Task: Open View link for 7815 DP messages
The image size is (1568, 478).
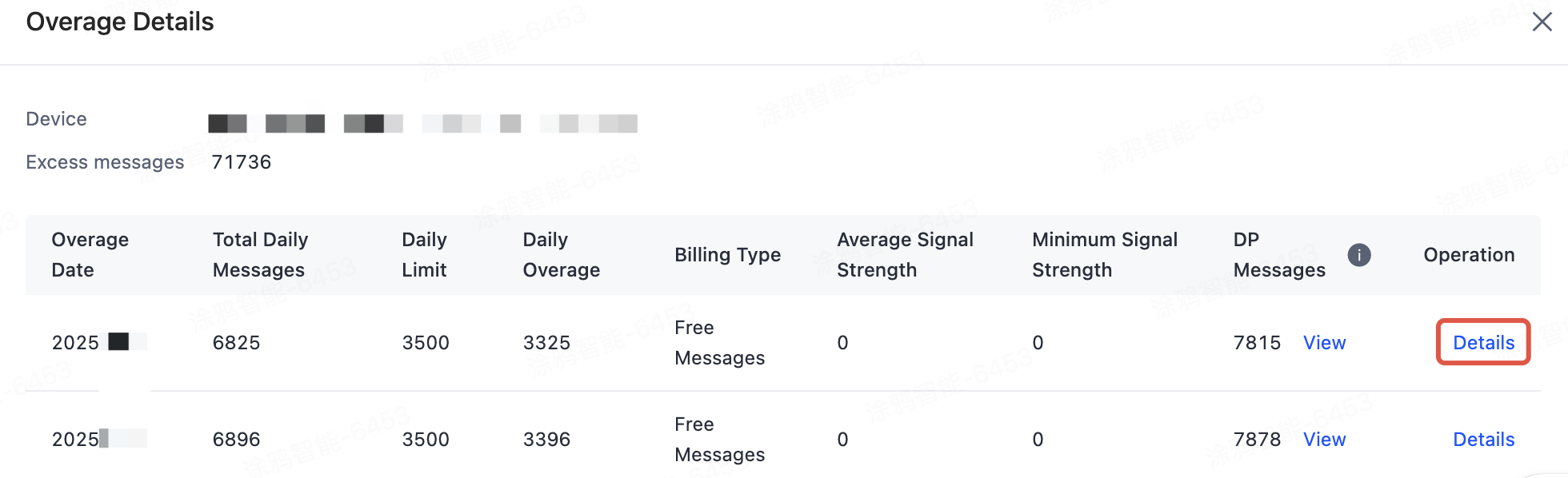Action: pyautogui.click(x=1324, y=343)
